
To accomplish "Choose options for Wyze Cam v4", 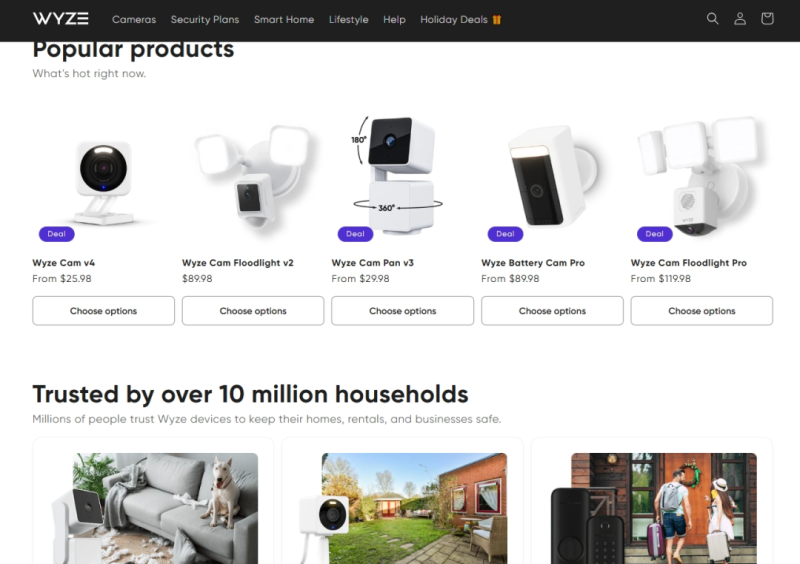I will pos(103,311).
